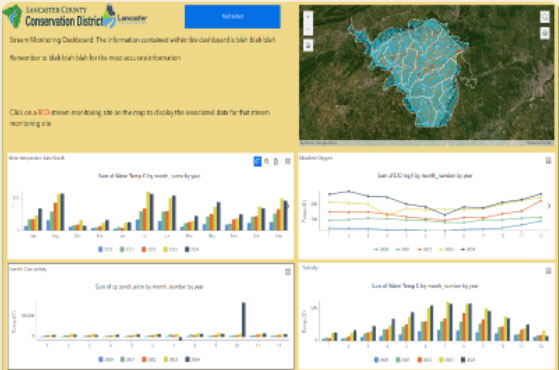Click the Lancaster County Conservation District logo
This screenshot has width=559, height=370.
tap(53, 16)
